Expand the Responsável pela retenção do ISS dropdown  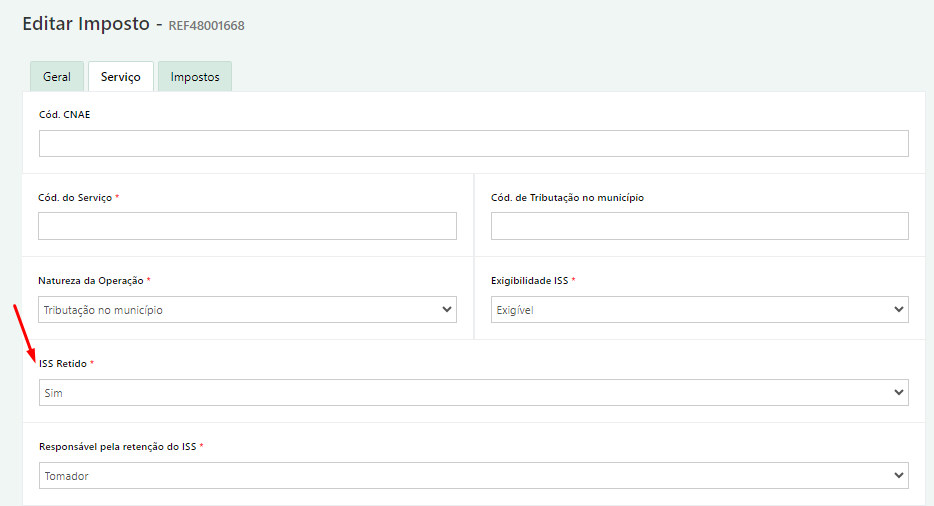click(474, 476)
